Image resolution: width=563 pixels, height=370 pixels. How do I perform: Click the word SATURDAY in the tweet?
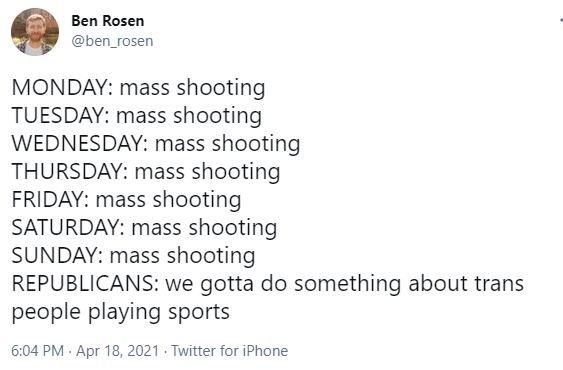tap(65, 227)
